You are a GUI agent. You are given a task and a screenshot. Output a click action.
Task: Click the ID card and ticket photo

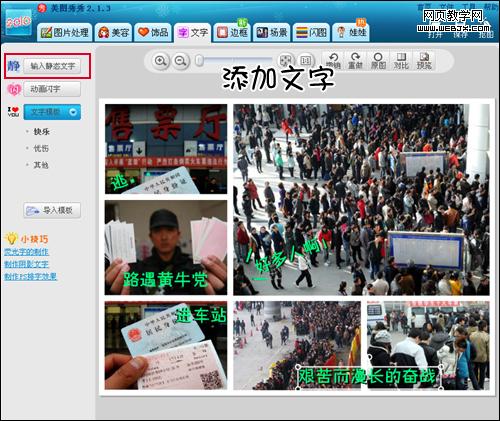(x=166, y=345)
